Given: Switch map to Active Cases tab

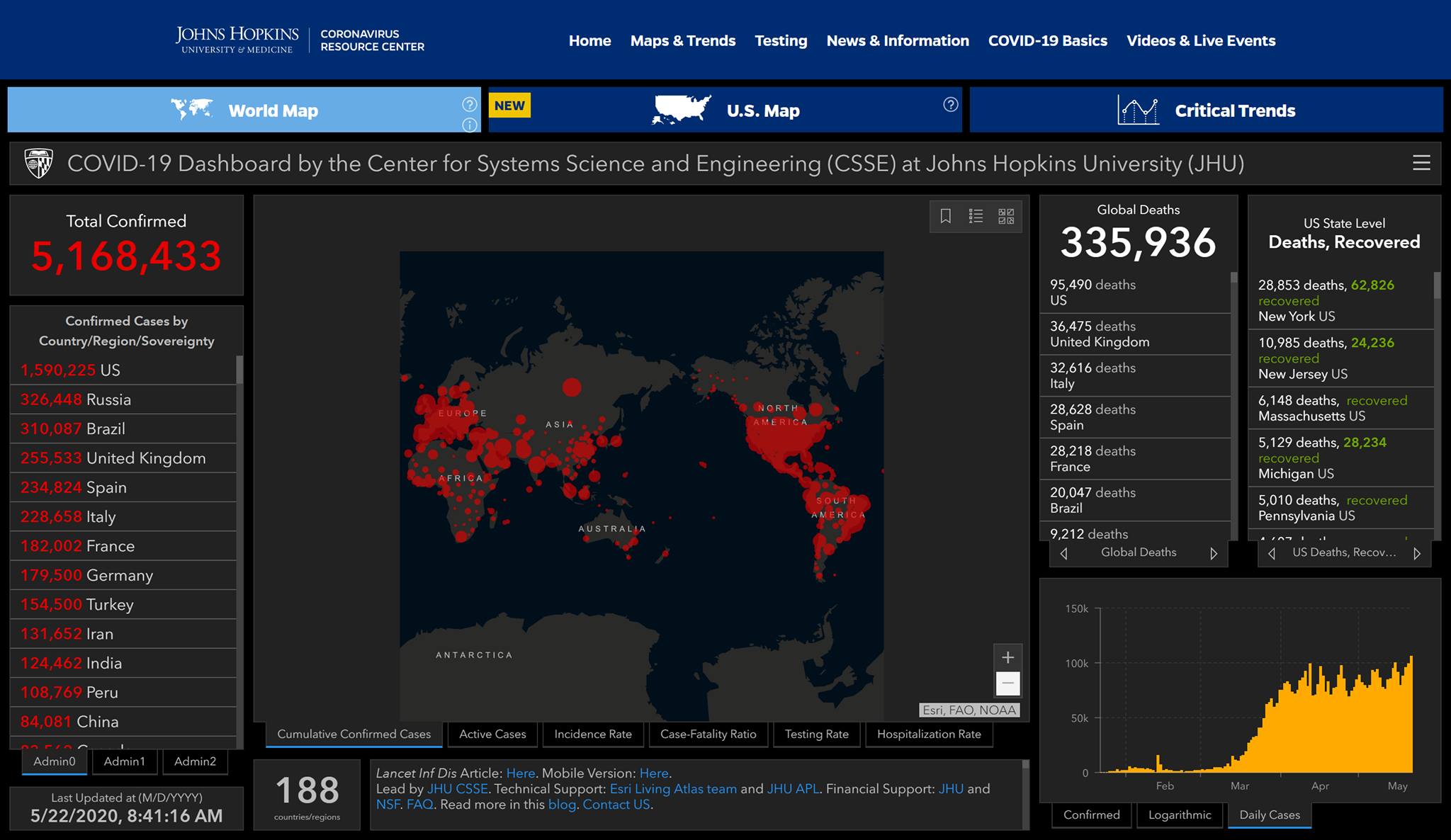Looking at the screenshot, I should click(x=492, y=734).
